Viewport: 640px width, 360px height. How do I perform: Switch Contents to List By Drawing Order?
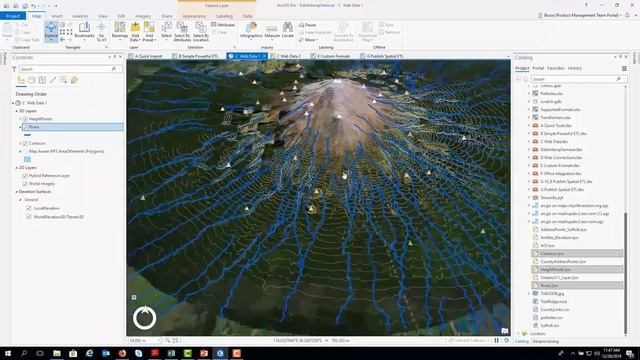point(21,80)
